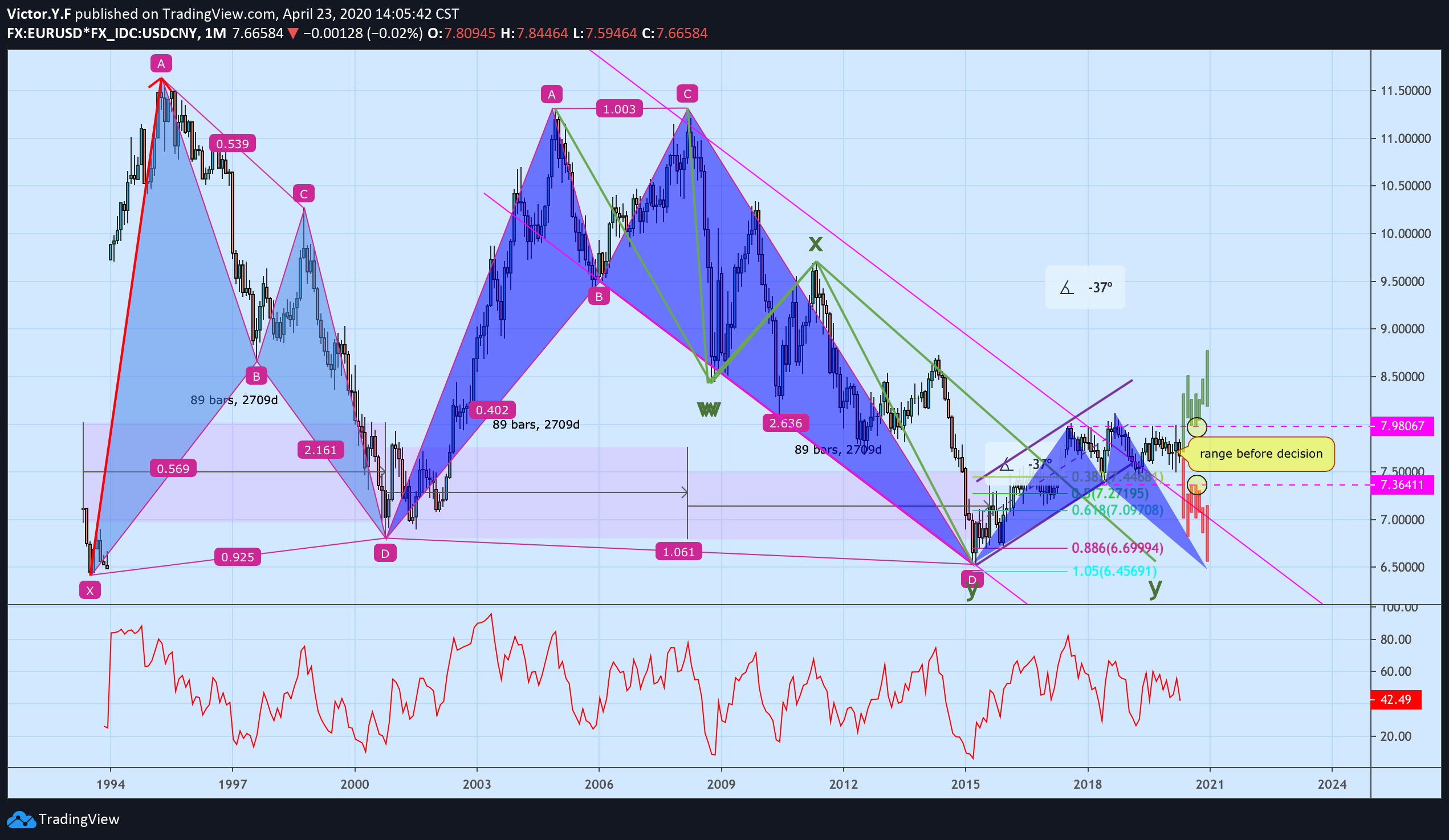Click the 2000 time axis label
The width and height of the screenshot is (1449, 840).
coord(355,784)
